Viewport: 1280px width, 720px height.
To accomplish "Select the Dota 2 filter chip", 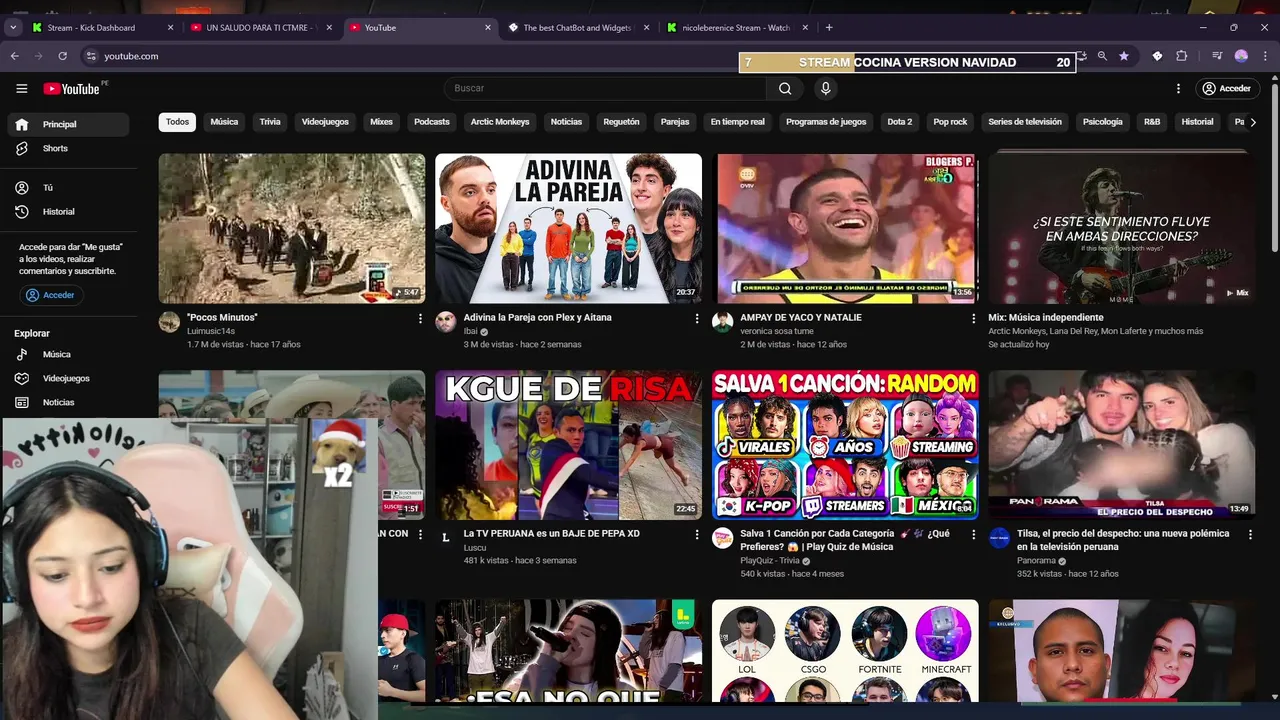I will [900, 122].
